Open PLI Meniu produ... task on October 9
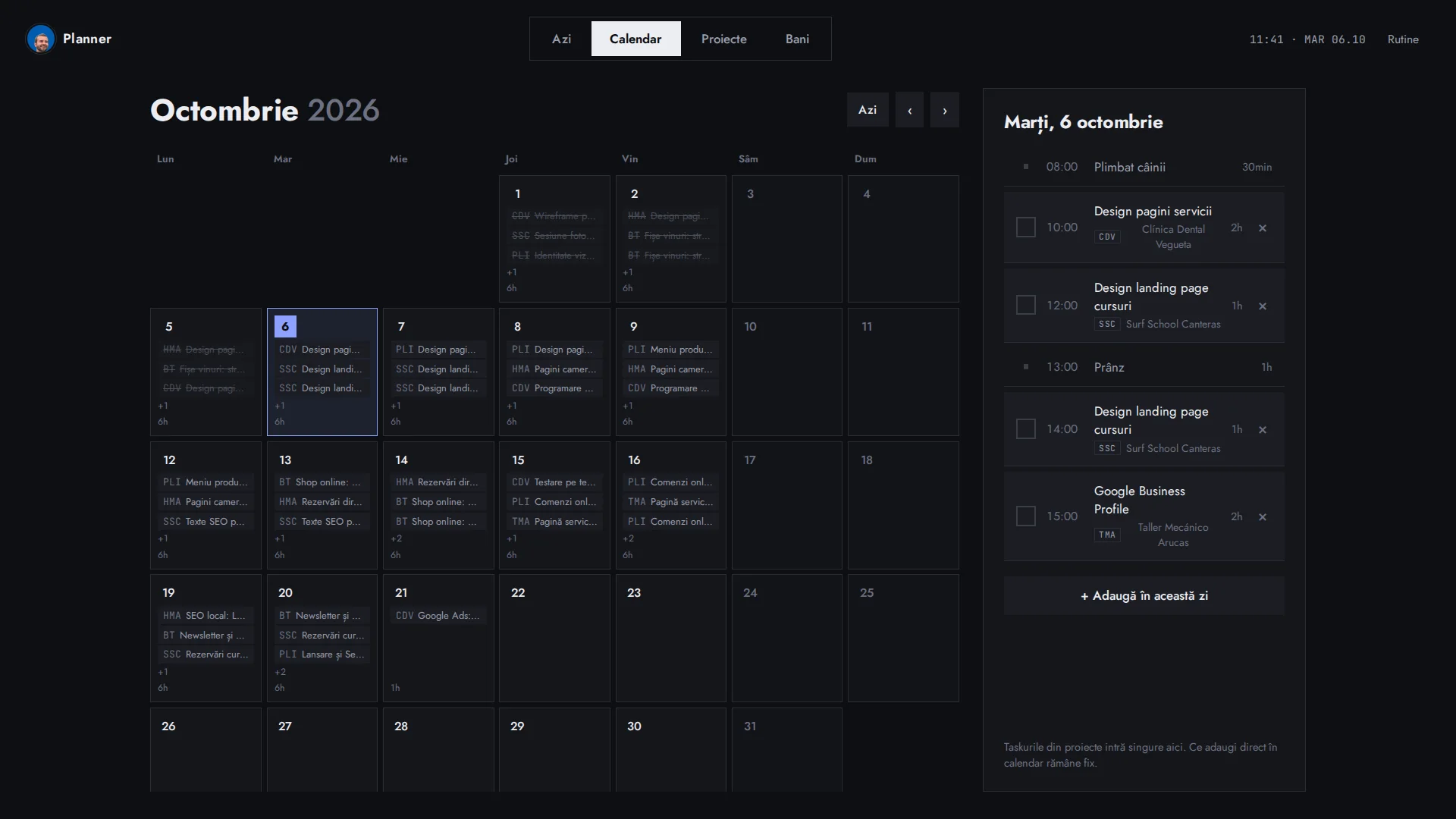The height and width of the screenshot is (819, 1456). click(x=670, y=350)
